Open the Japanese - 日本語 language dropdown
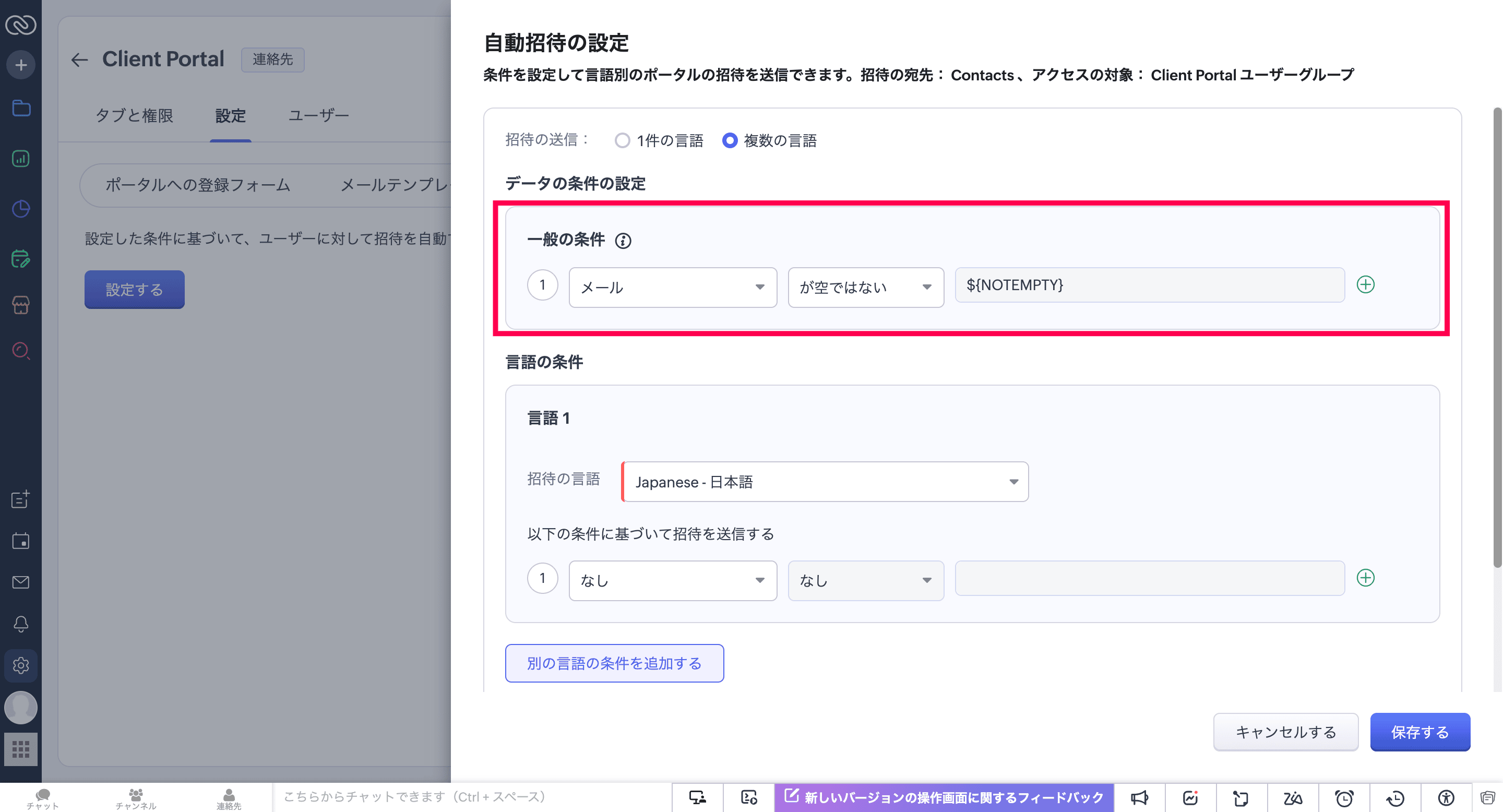The height and width of the screenshot is (812, 1503). point(825,482)
